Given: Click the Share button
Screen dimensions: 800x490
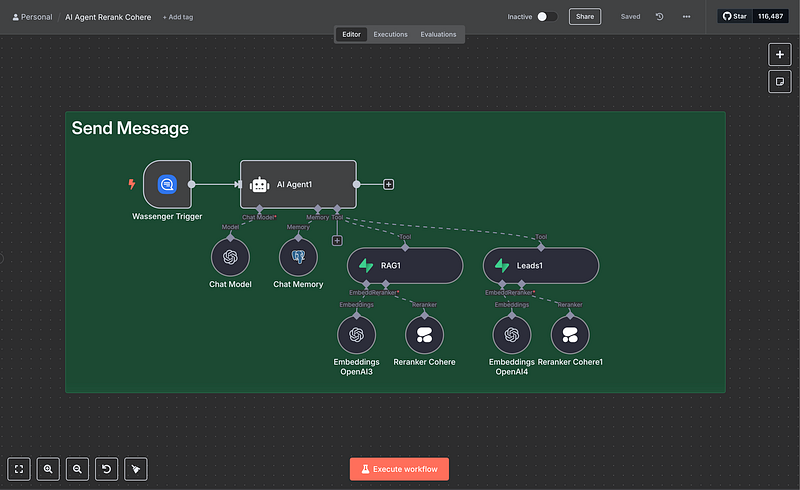Looking at the screenshot, I should (x=585, y=17).
